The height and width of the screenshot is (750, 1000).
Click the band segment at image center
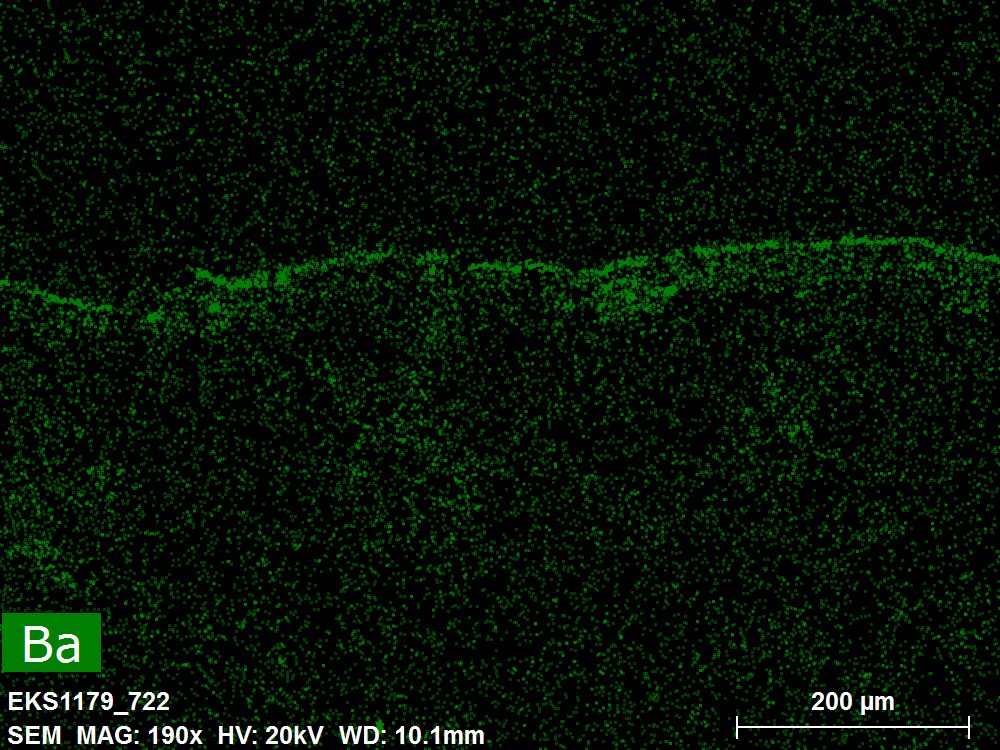[500, 266]
